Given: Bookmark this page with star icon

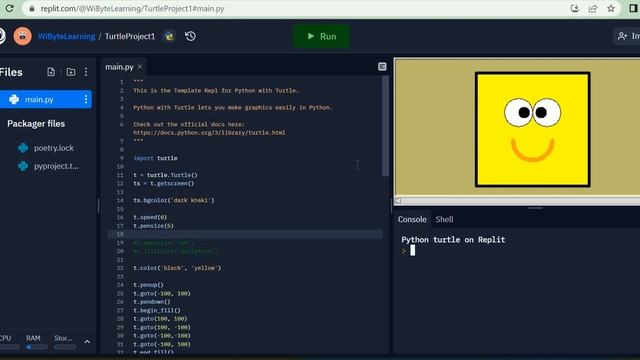Looking at the screenshot, I should point(611,8).
